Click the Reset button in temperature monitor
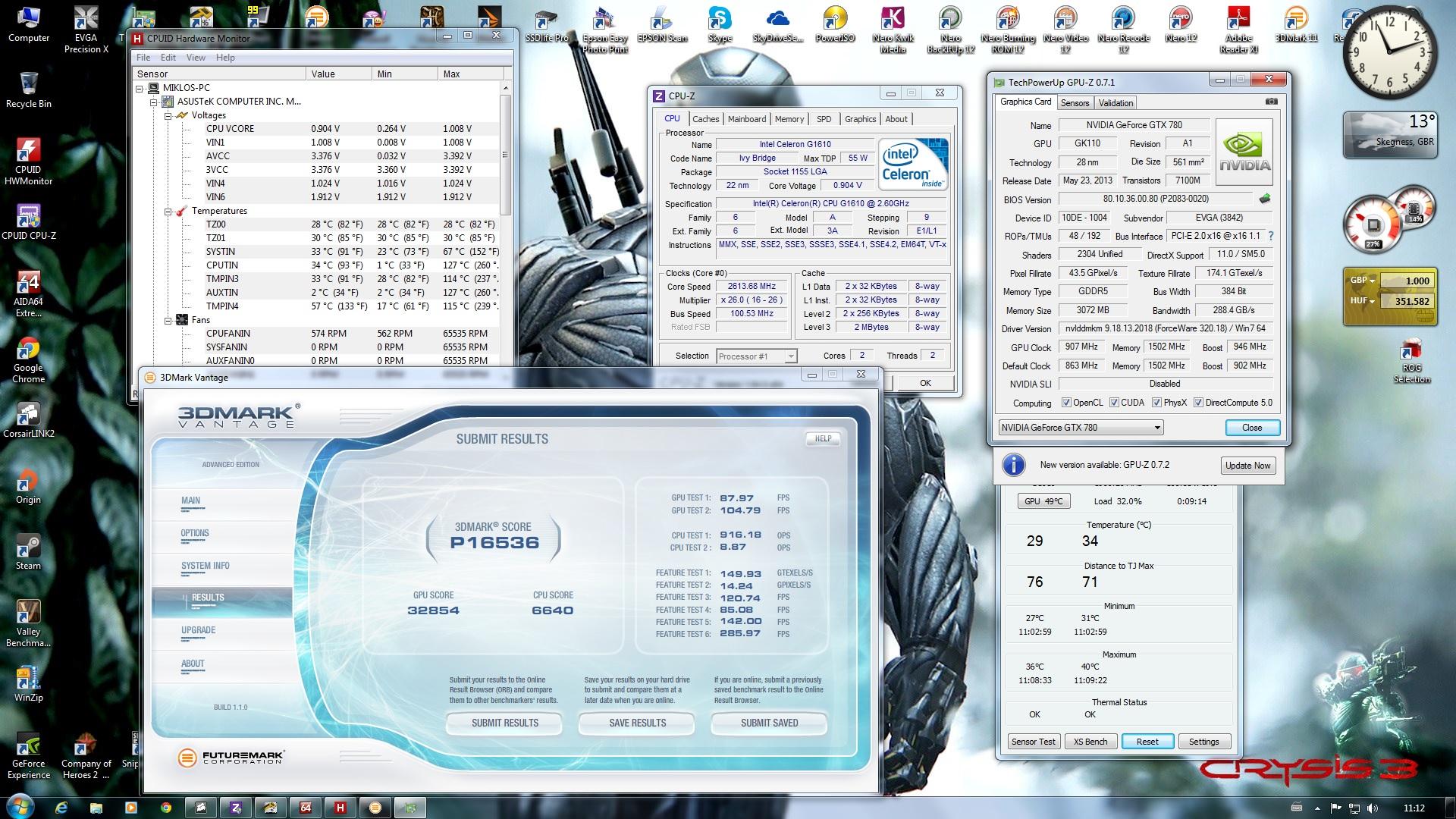The width and height of the screenshot is (1456, 819). (1147, 742)
